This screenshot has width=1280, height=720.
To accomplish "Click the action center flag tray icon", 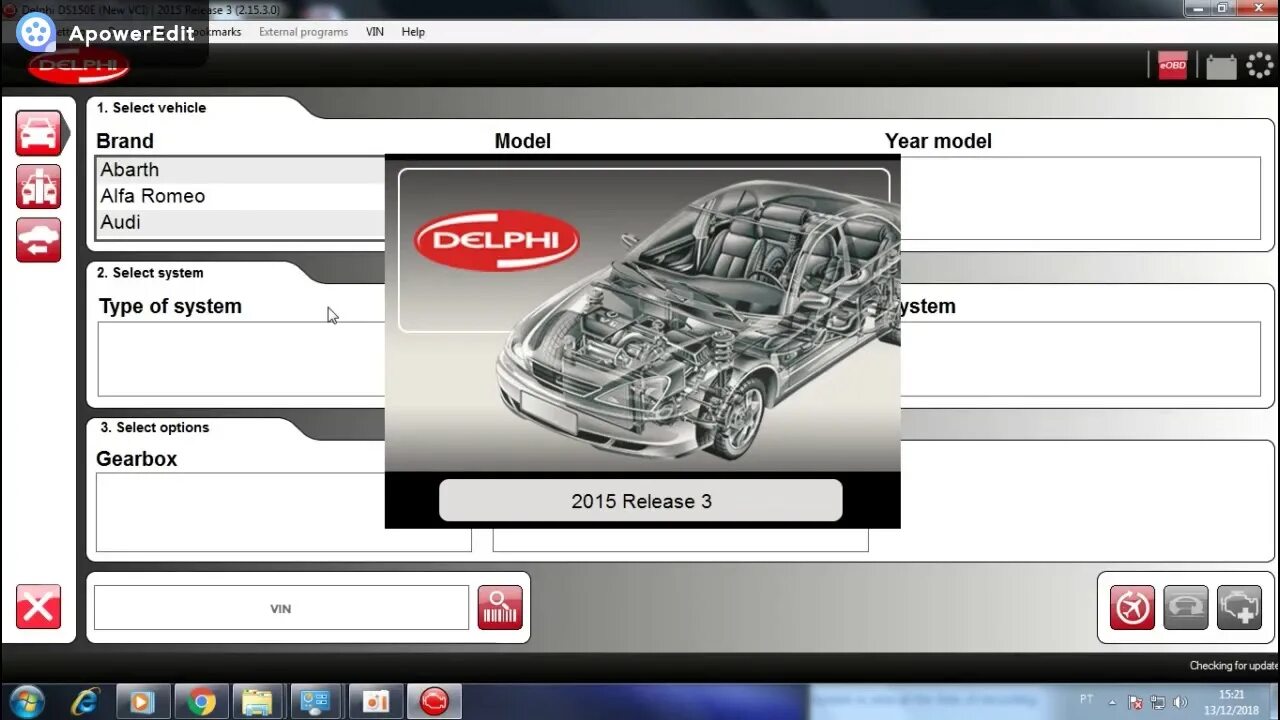I will point(1136,702).
